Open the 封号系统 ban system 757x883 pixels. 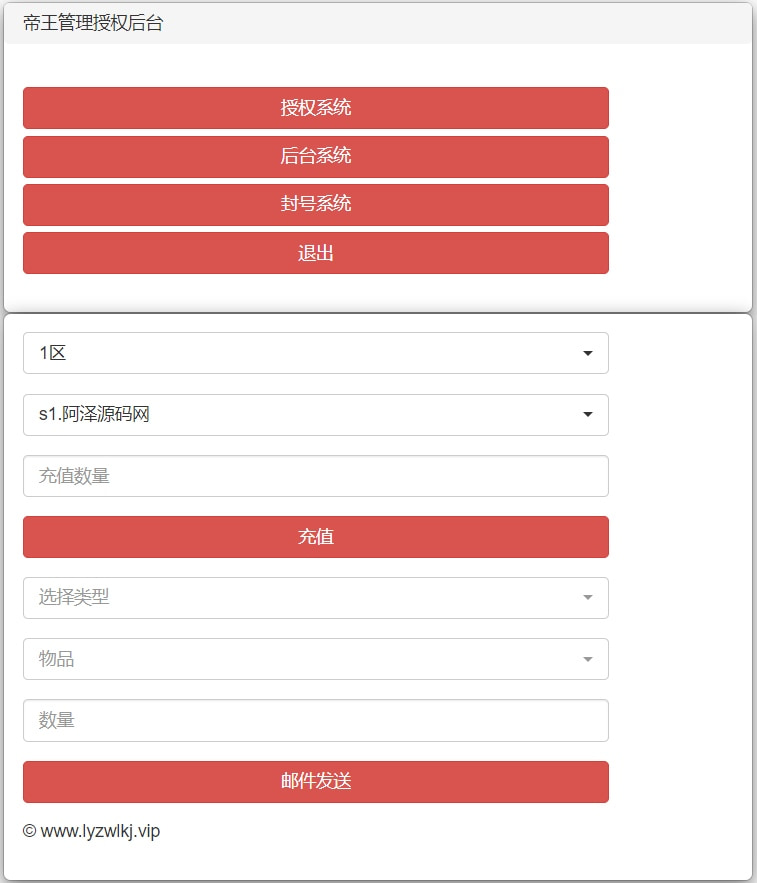click(315, 205)
